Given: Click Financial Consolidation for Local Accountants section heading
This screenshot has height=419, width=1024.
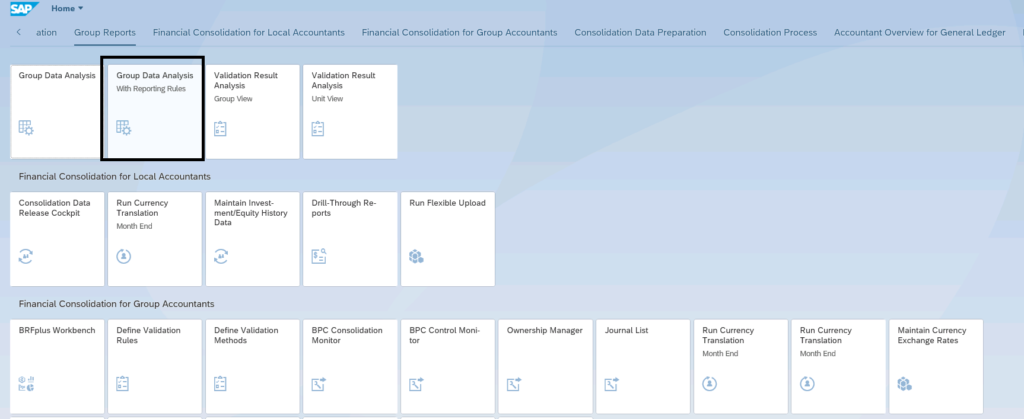Looking at the screenshot, I should tap(115, 176).
